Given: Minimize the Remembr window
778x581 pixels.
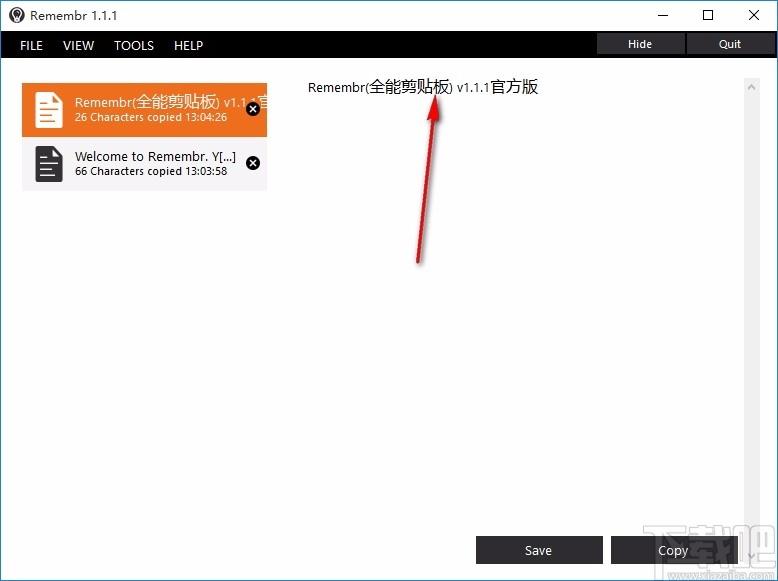Looking at the screenshot, I should click(663, 15).
